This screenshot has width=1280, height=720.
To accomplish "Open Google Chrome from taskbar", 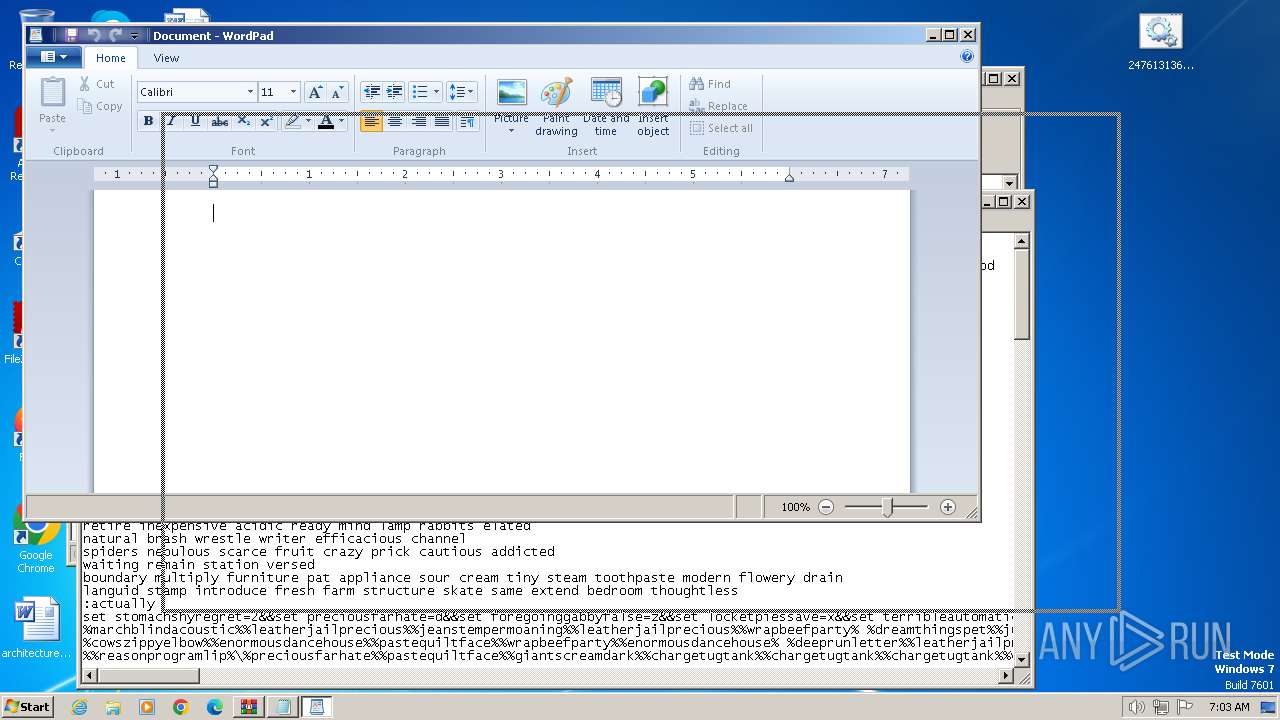I will tap(180, 707).
